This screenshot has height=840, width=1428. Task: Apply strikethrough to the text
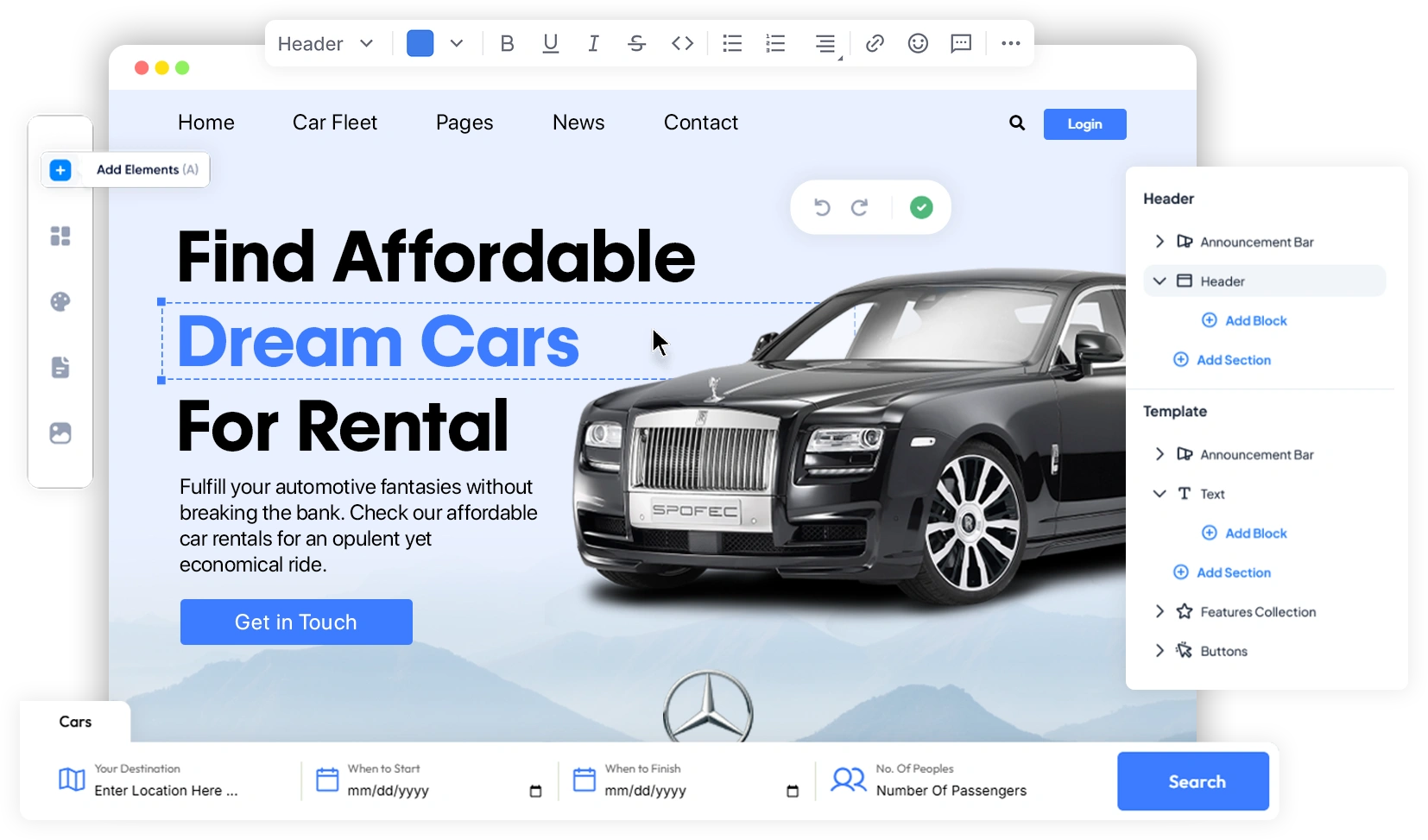click(637, 43)
